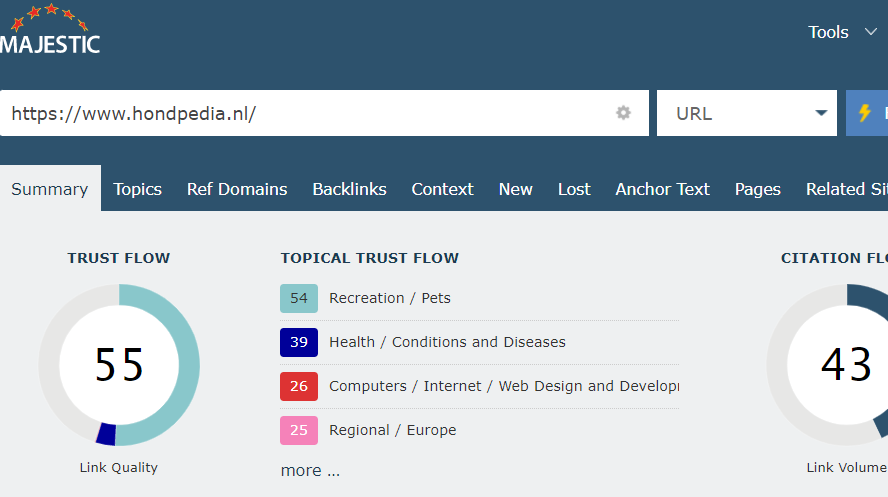Click the lightning bolt search button
This screenshot has height=497, width=888.
(866, 113)
